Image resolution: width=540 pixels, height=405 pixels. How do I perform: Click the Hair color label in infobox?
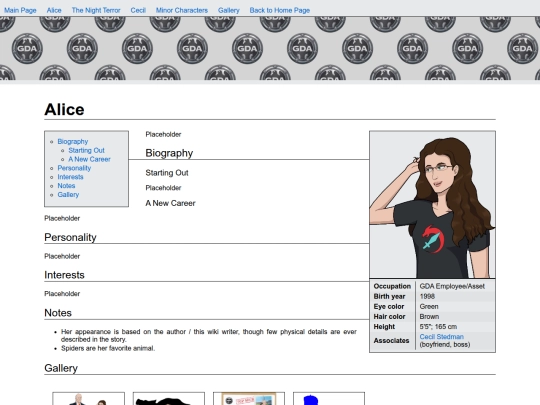[389, 316]
